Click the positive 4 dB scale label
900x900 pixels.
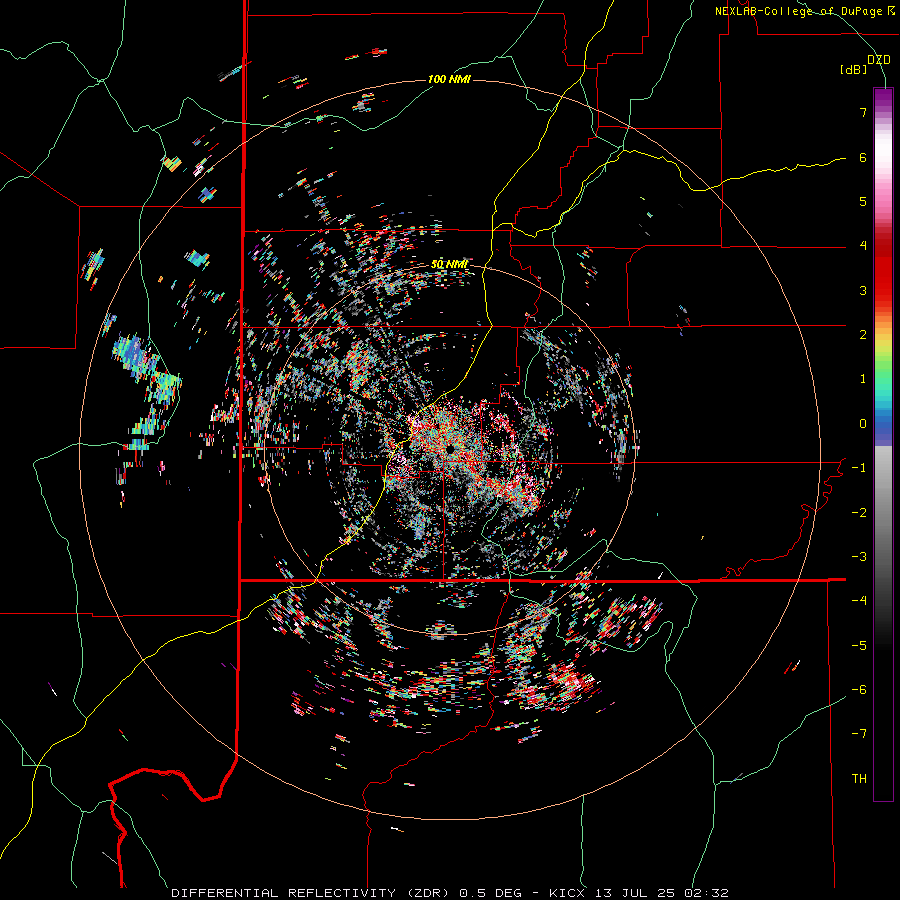click(x=863, y=246)
